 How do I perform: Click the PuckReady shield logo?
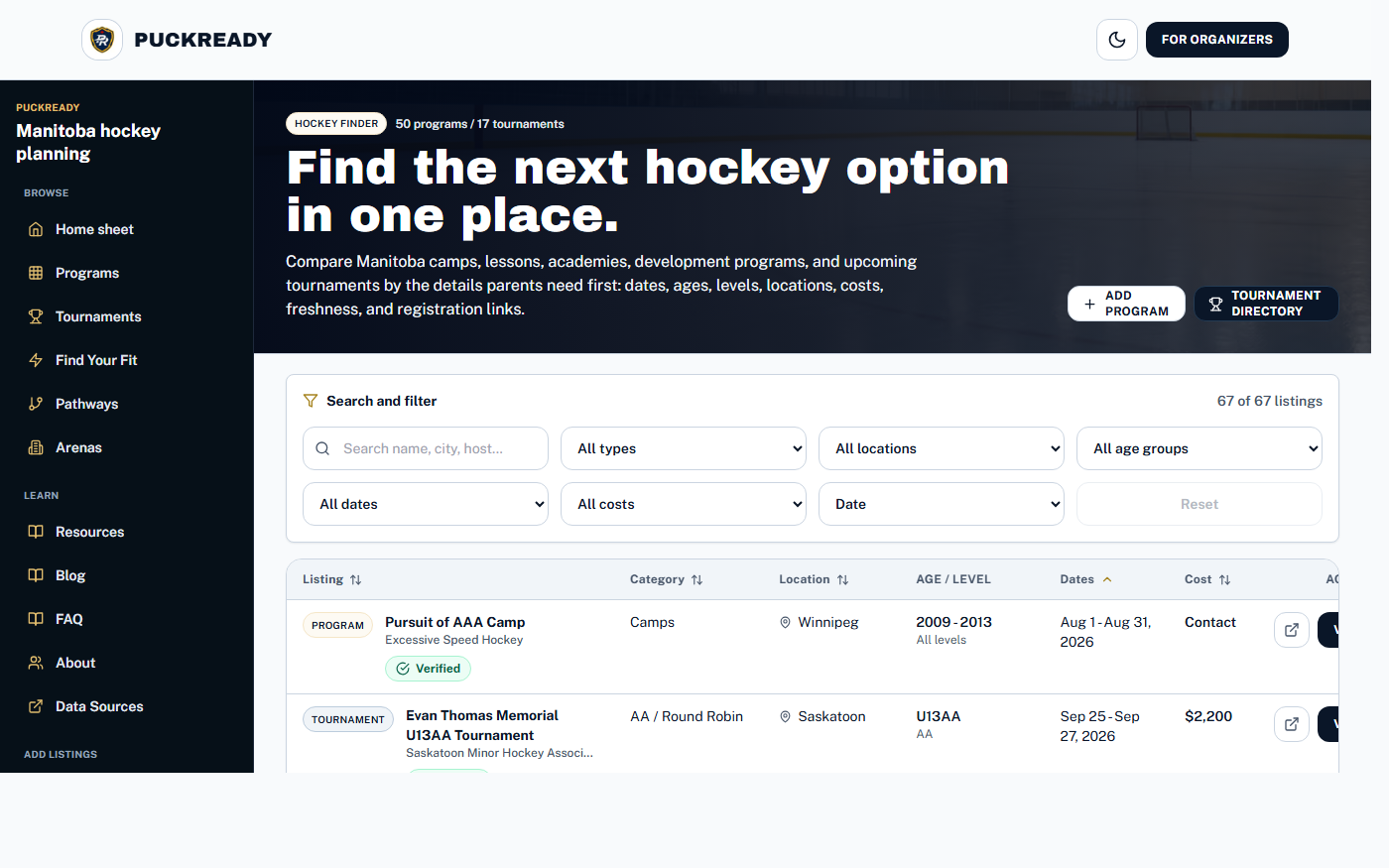pos(102,40)
